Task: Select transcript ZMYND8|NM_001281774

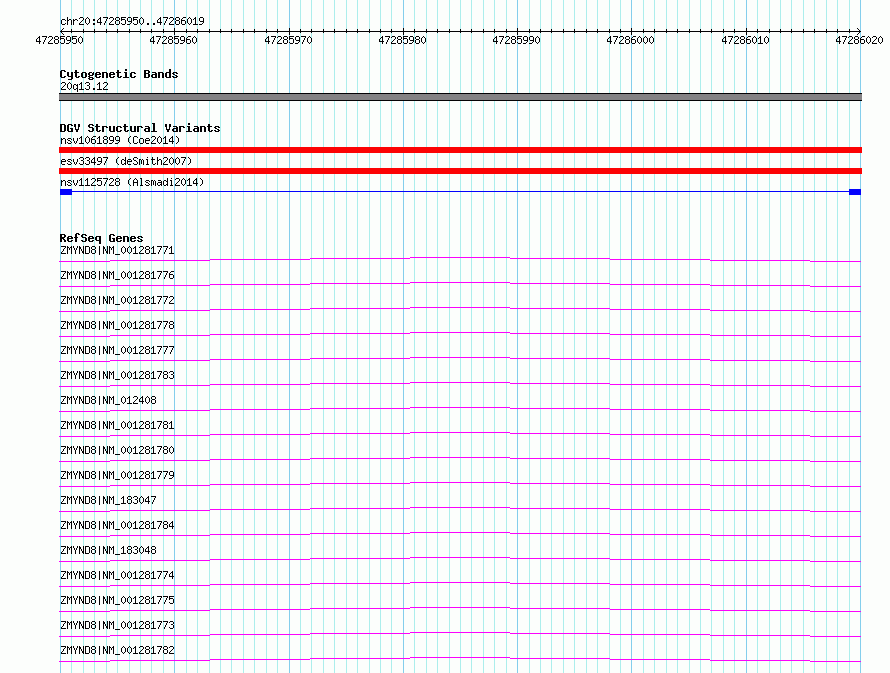Action: [117, 575]
